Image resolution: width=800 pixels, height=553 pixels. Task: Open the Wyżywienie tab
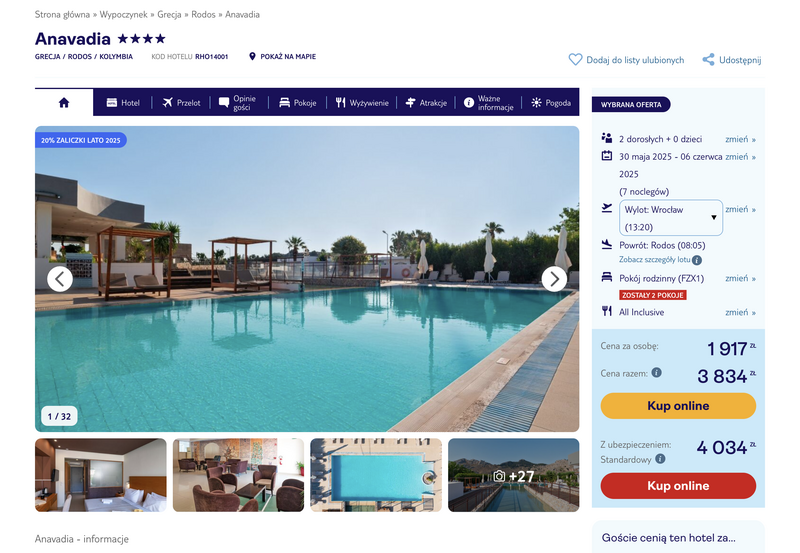coord(362,103)
